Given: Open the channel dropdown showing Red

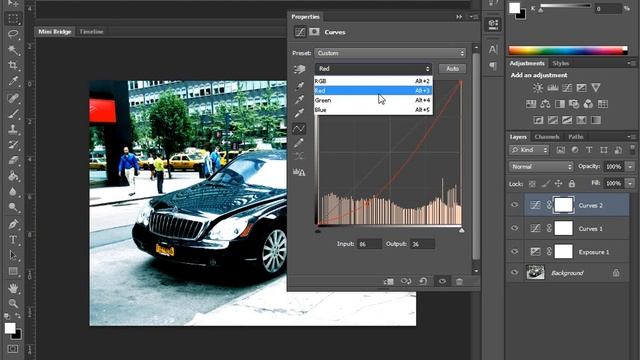Looking at the screenshot, I should click(x=373, y=69).
